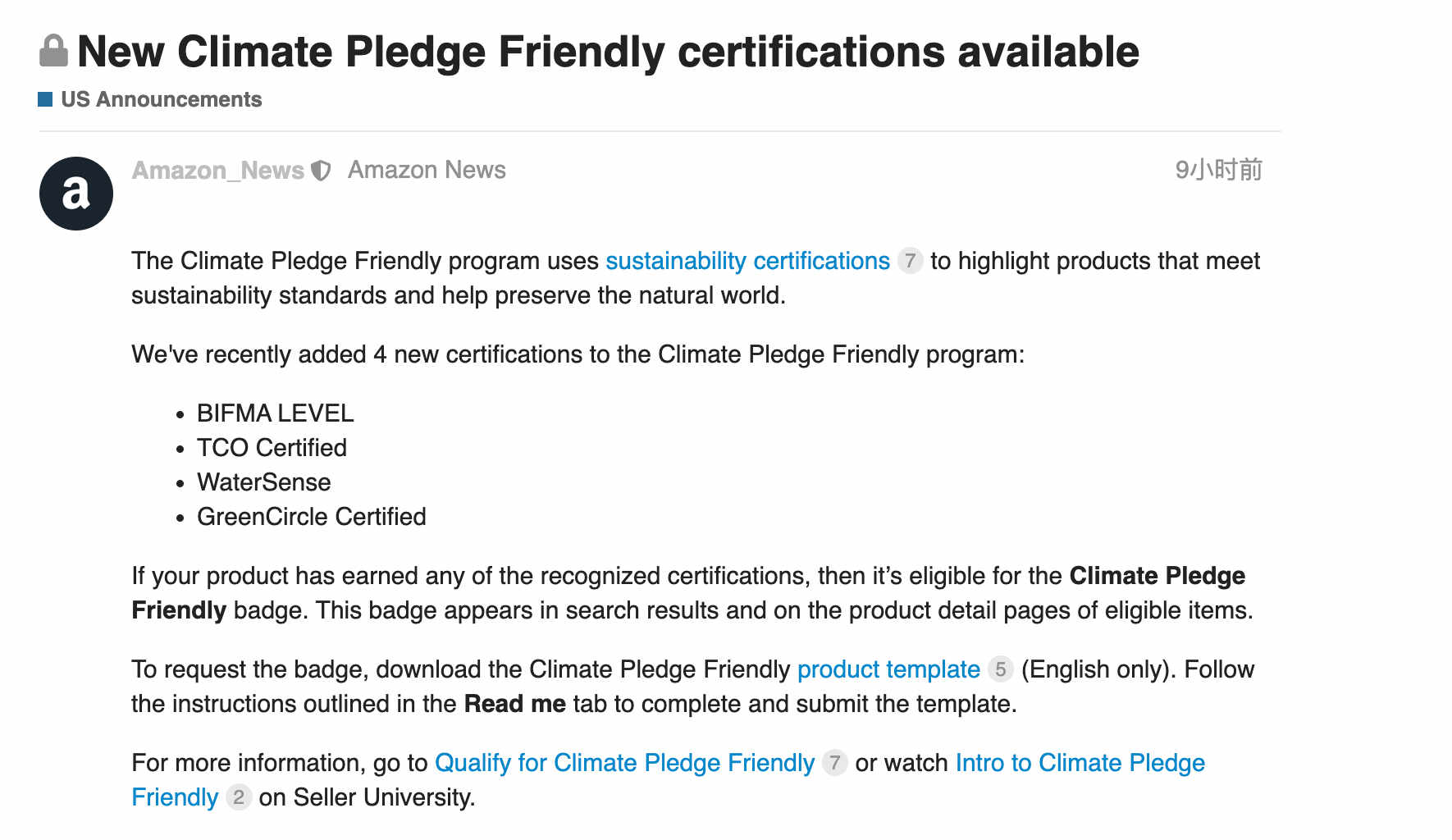Open the Intro to Climate Pledge link
Image resolution: width=1452 pixels, height=840 pixels.
1080,763
